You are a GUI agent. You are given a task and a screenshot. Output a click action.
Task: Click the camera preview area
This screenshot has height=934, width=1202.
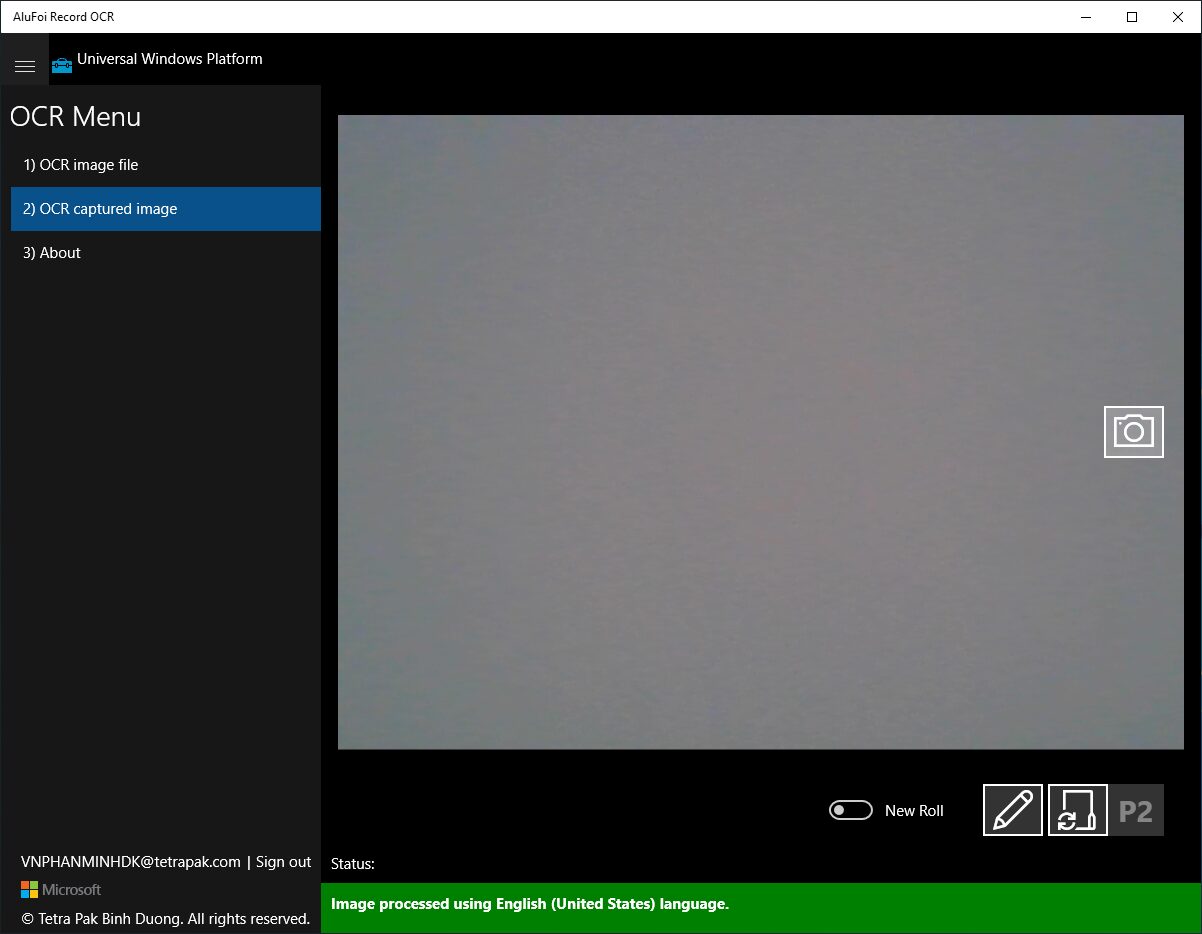click(x=761, y=432)
